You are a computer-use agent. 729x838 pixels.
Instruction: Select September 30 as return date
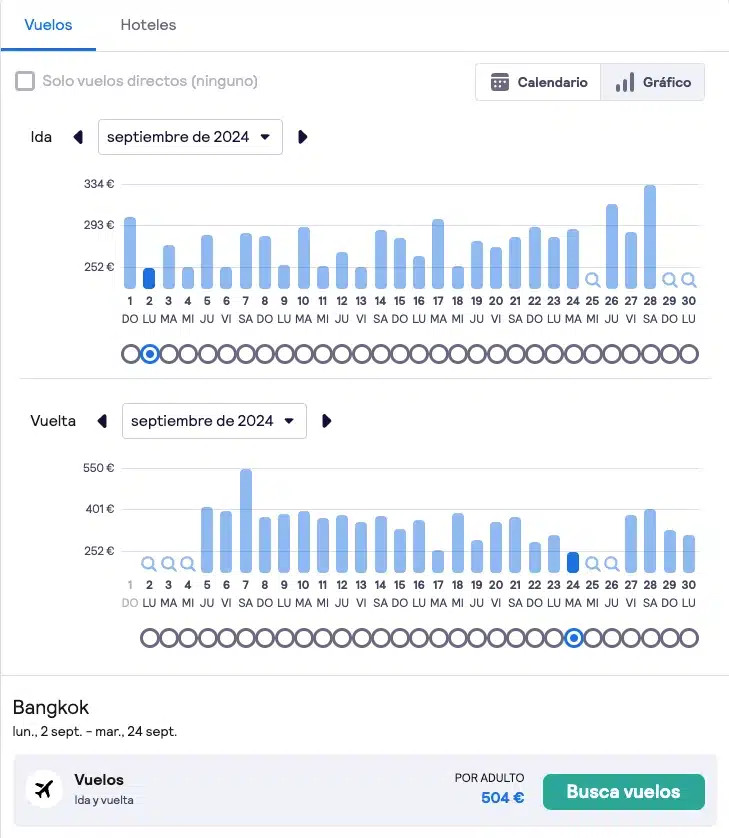point(688,638)
